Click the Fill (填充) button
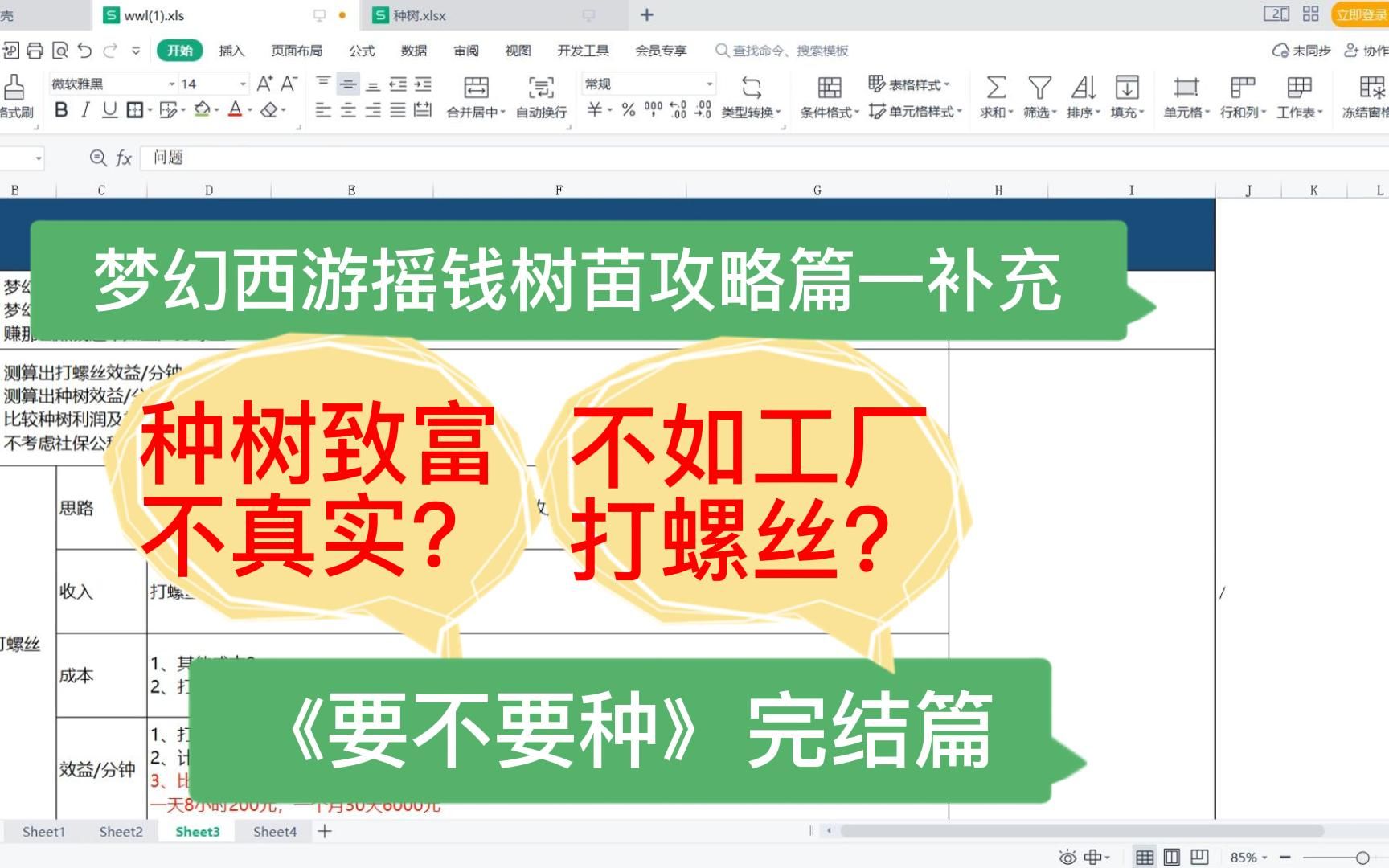This screenshot has height=868, width=1389. [x=1127, y=96]
